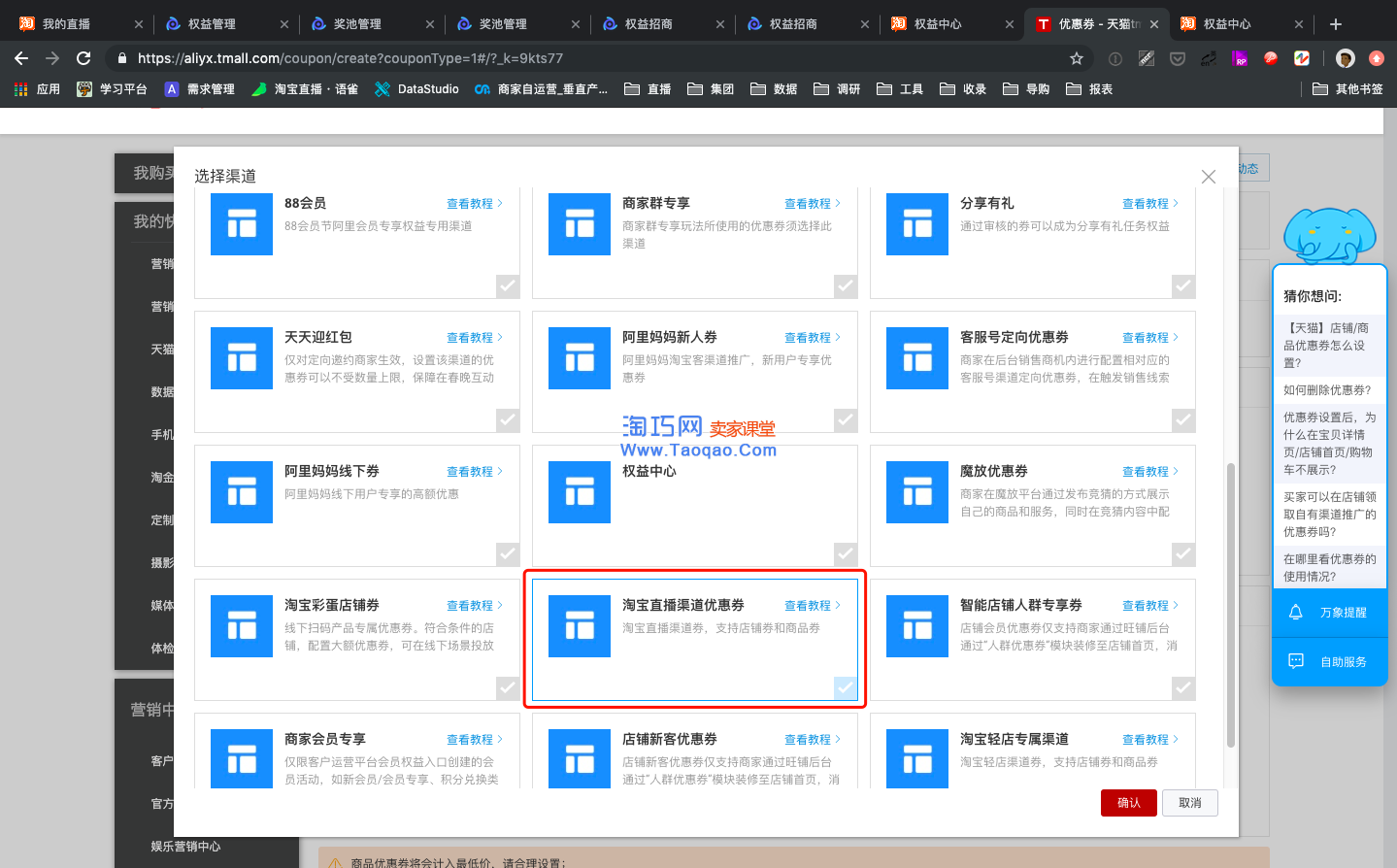Image resolution: width=1397 pixels, height=868 pixels.
Task: Click the 商家会员专享 channel icon
Action: (x=242, y=758)
